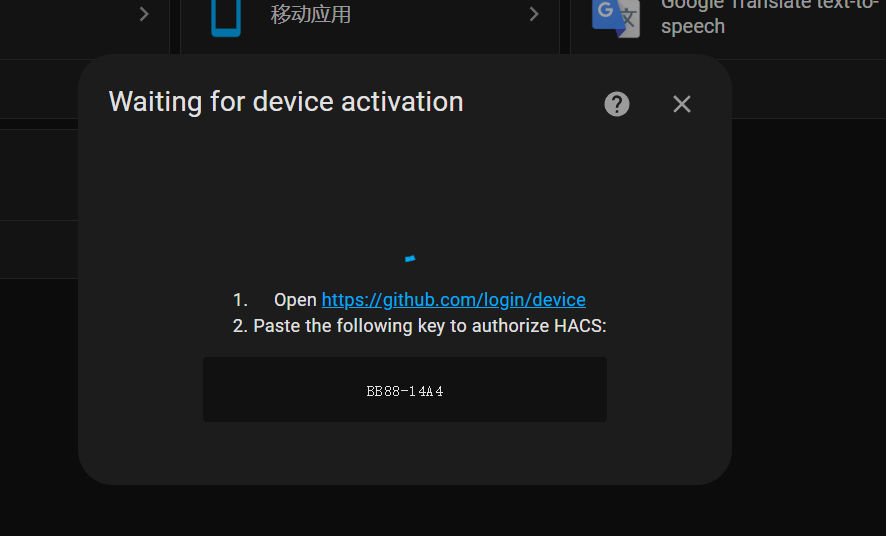
Task: Open the github.com/login/device link
Action: click(453, 299)
